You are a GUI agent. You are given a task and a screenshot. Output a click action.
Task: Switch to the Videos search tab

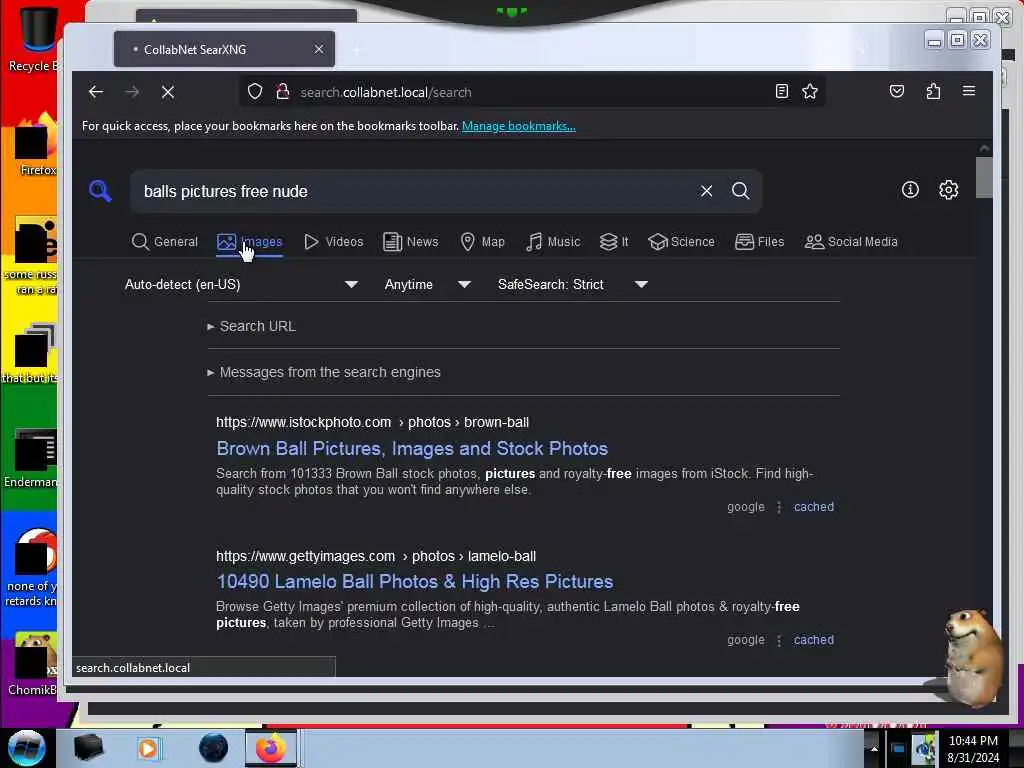point(334,242)
